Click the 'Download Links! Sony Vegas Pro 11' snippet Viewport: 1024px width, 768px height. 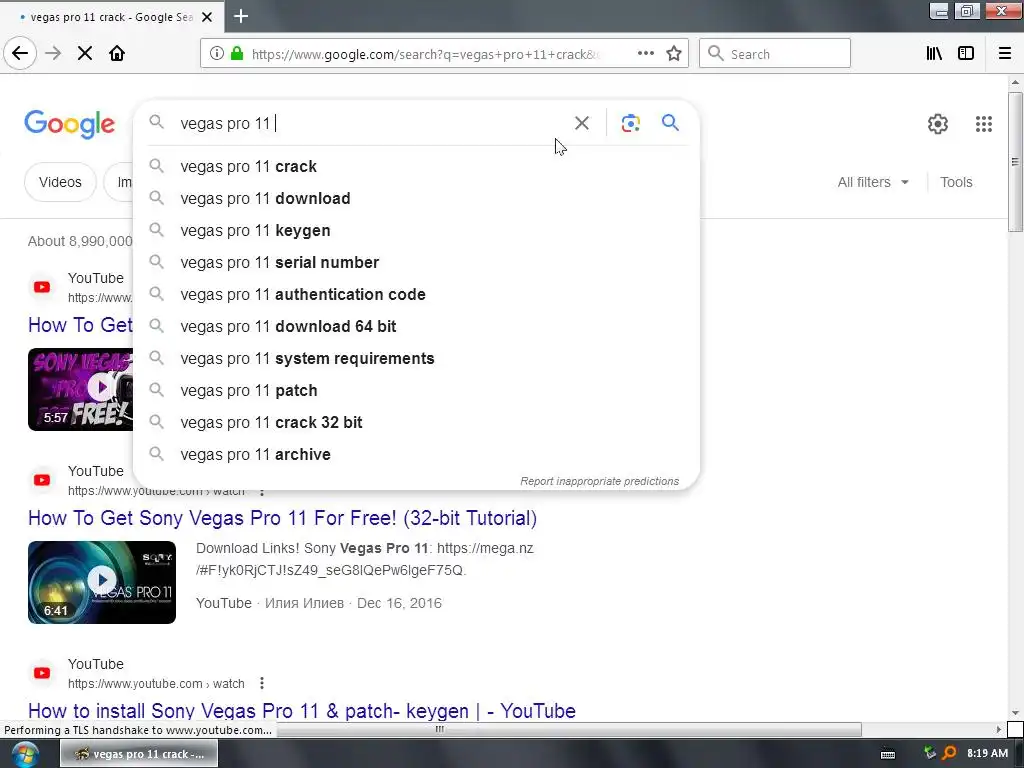[312, 548]
